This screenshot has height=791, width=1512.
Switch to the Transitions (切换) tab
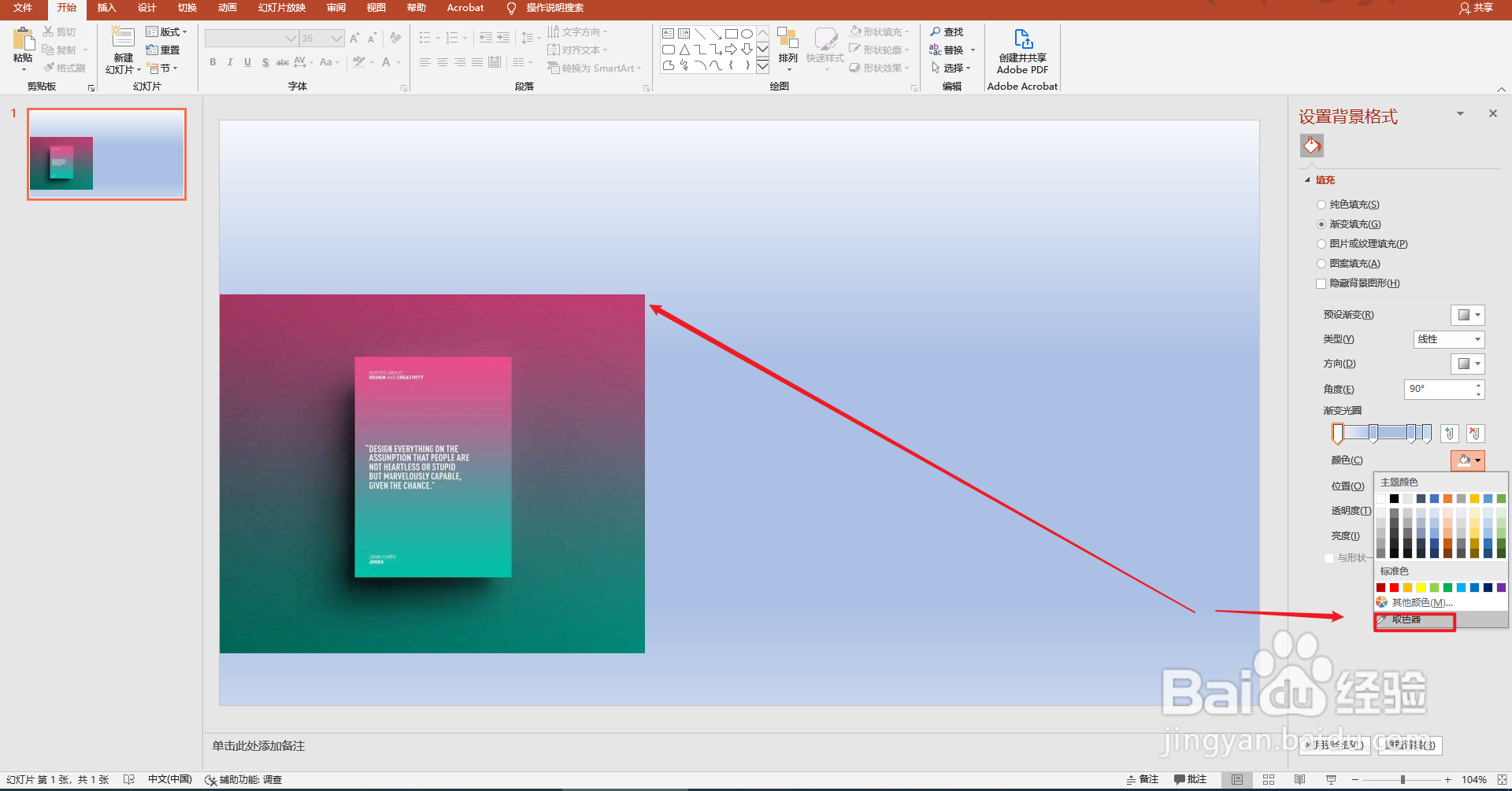[187, 8]
